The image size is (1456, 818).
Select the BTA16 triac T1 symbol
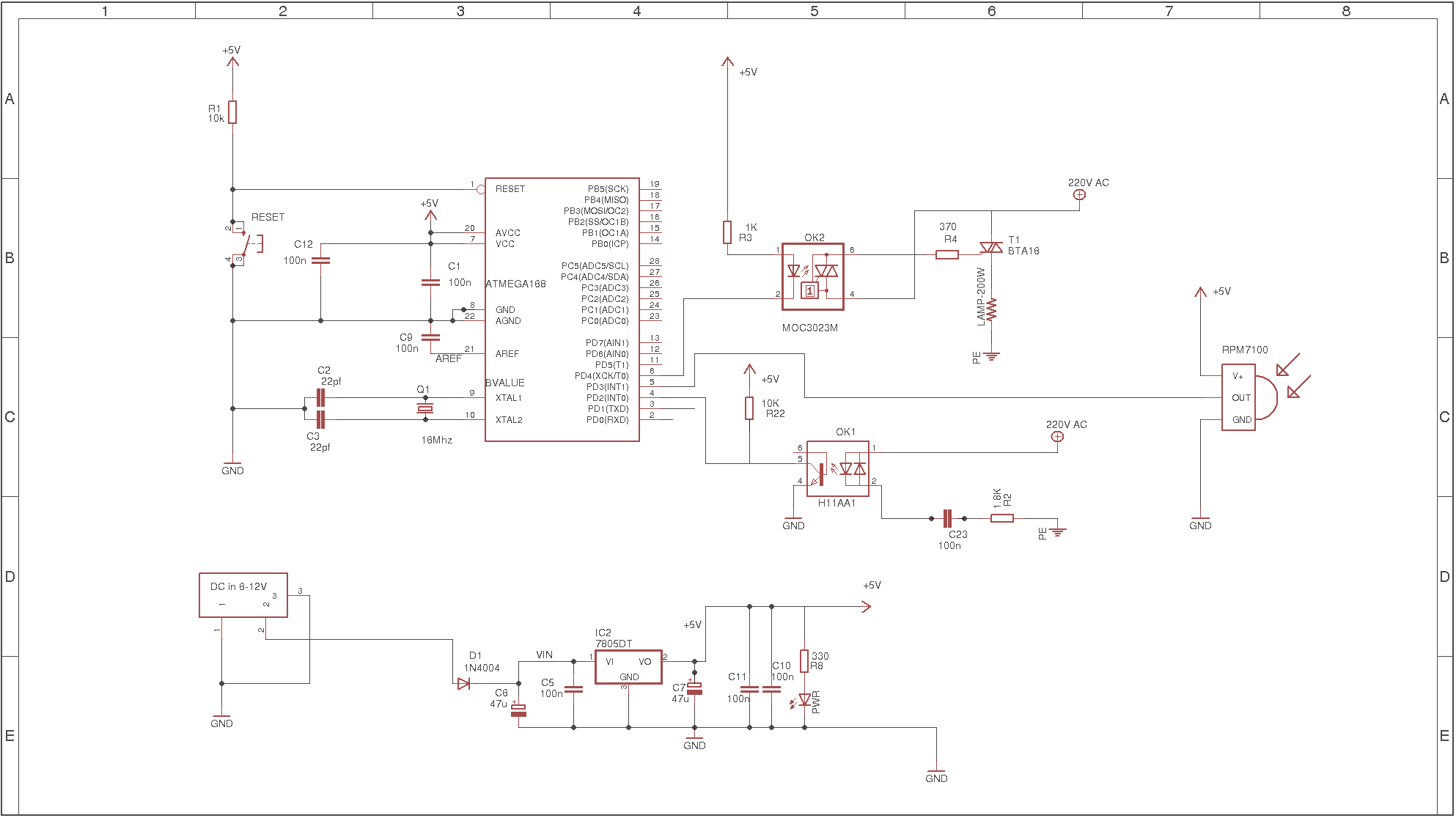[991, 248]
